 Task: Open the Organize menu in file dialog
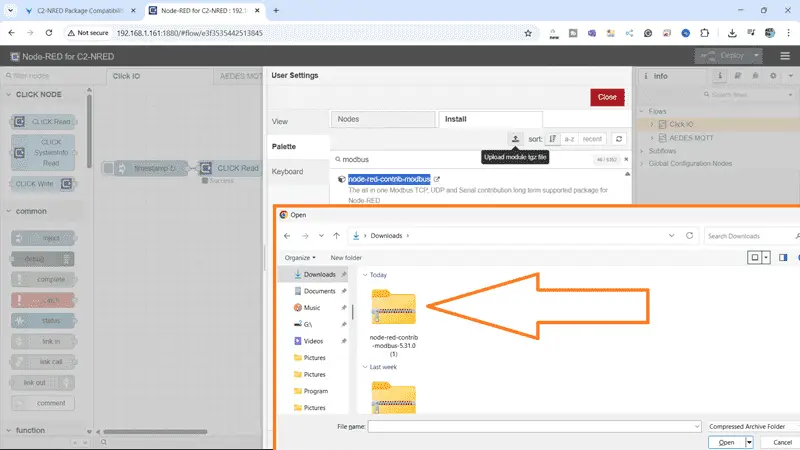300,258
